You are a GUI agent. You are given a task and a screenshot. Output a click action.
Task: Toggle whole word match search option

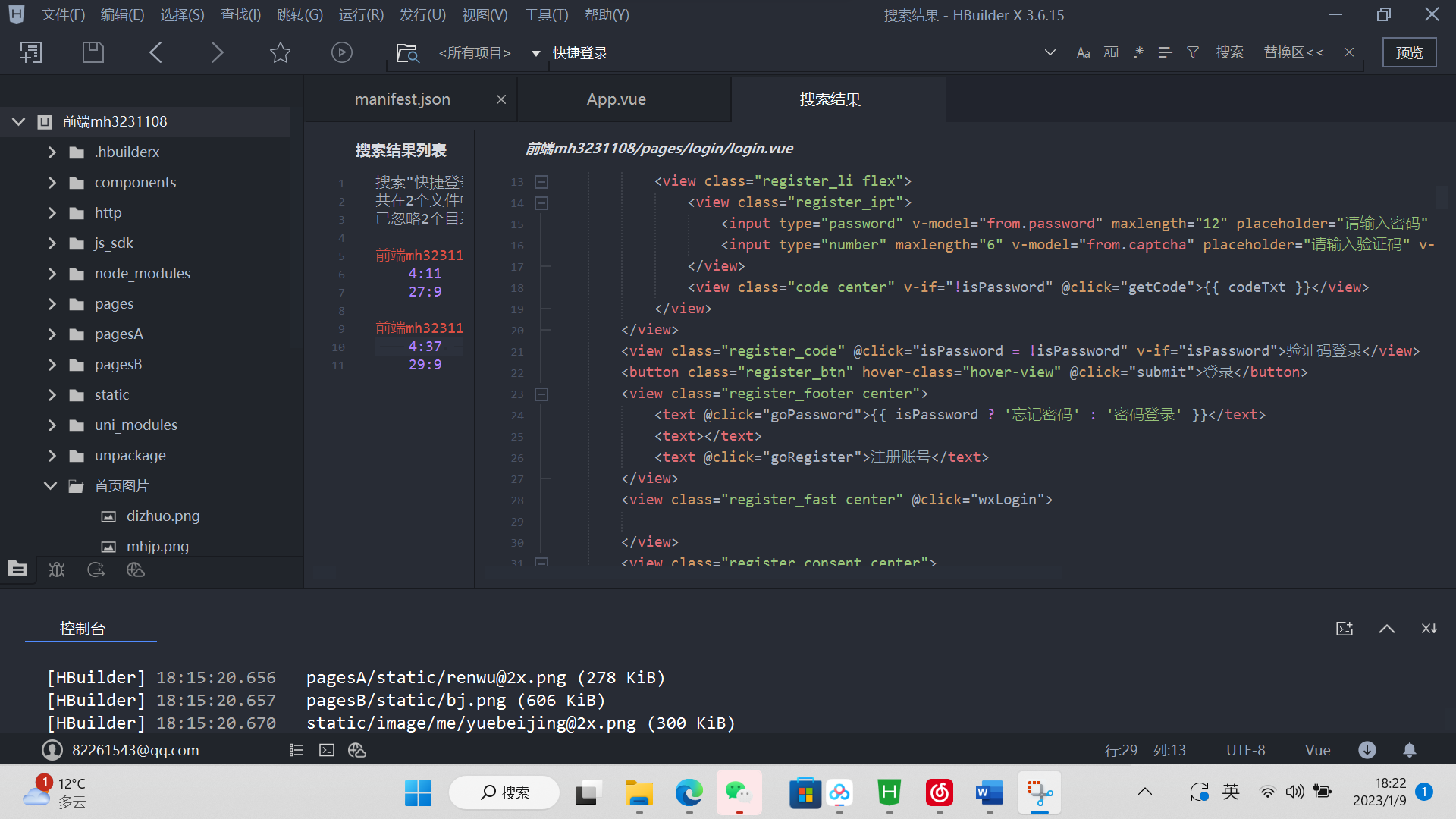[x=1111, y=52]
